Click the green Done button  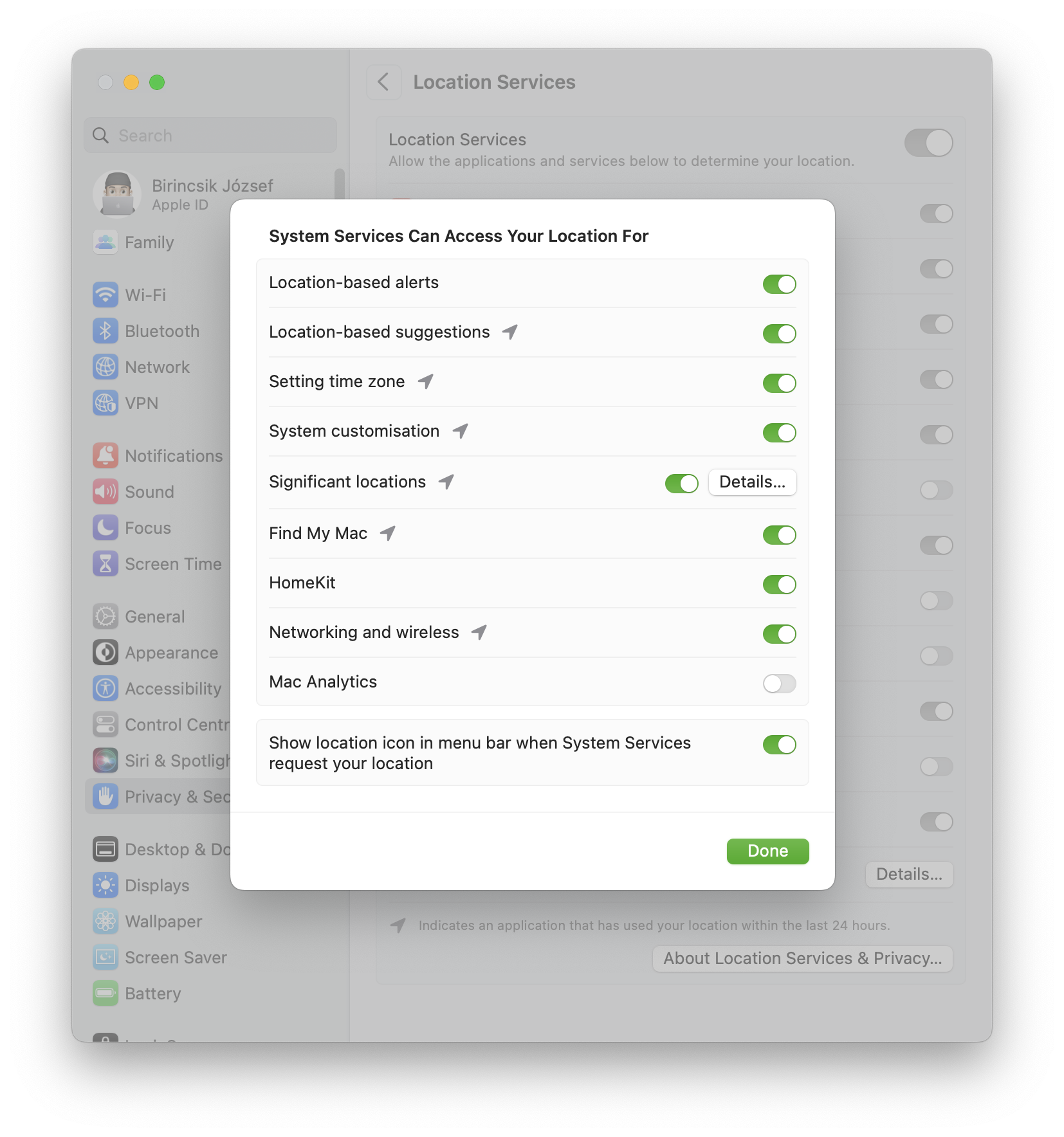pos(767,851)
